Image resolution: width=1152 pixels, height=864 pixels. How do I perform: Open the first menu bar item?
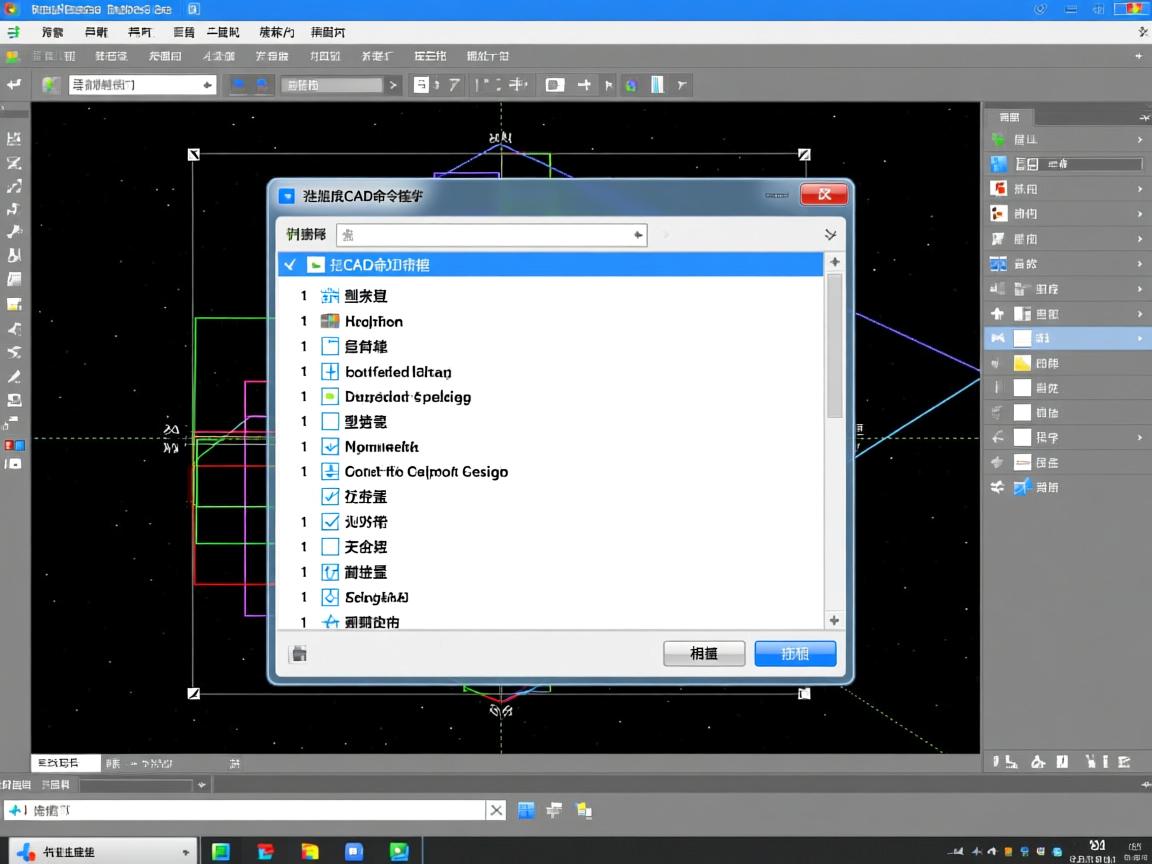[x=53, y=32]
